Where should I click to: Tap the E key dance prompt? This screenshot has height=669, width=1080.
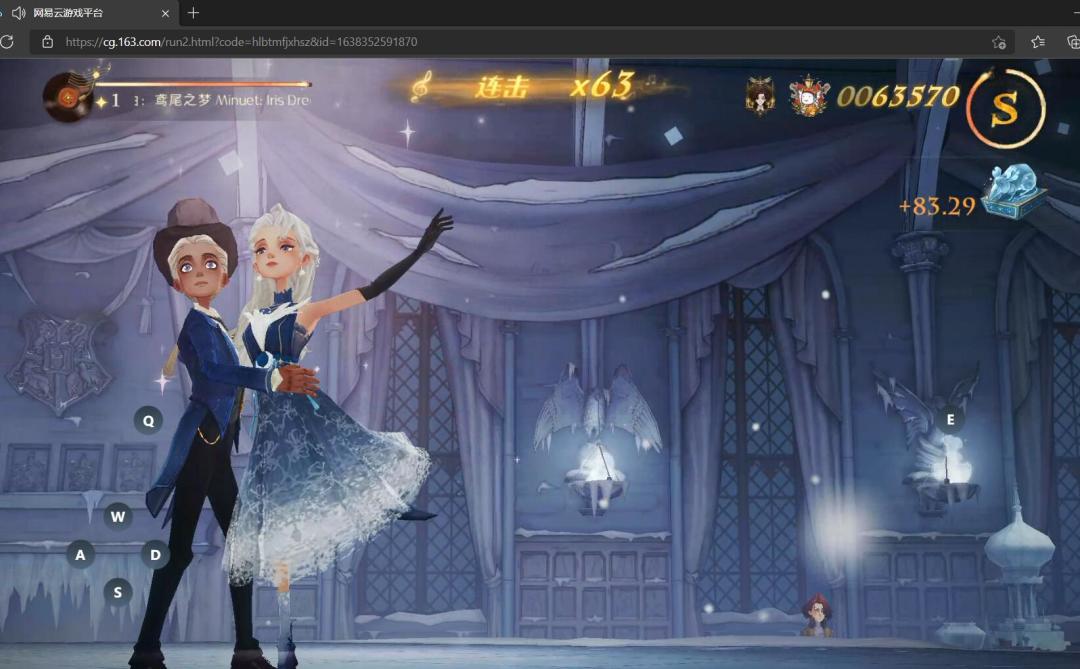[951, 419]
